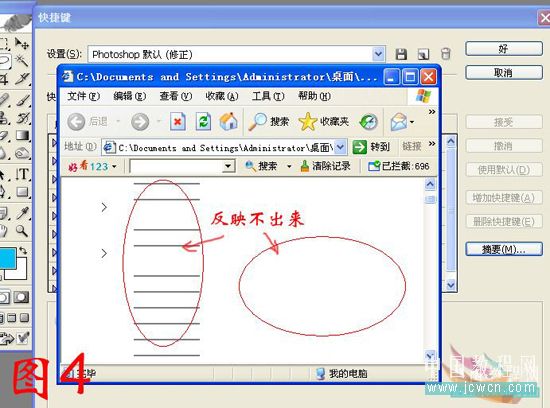Screen dimensions: 550x408
Task: Click the 已拦截 popup blocker counter
Action: [398, 166]
